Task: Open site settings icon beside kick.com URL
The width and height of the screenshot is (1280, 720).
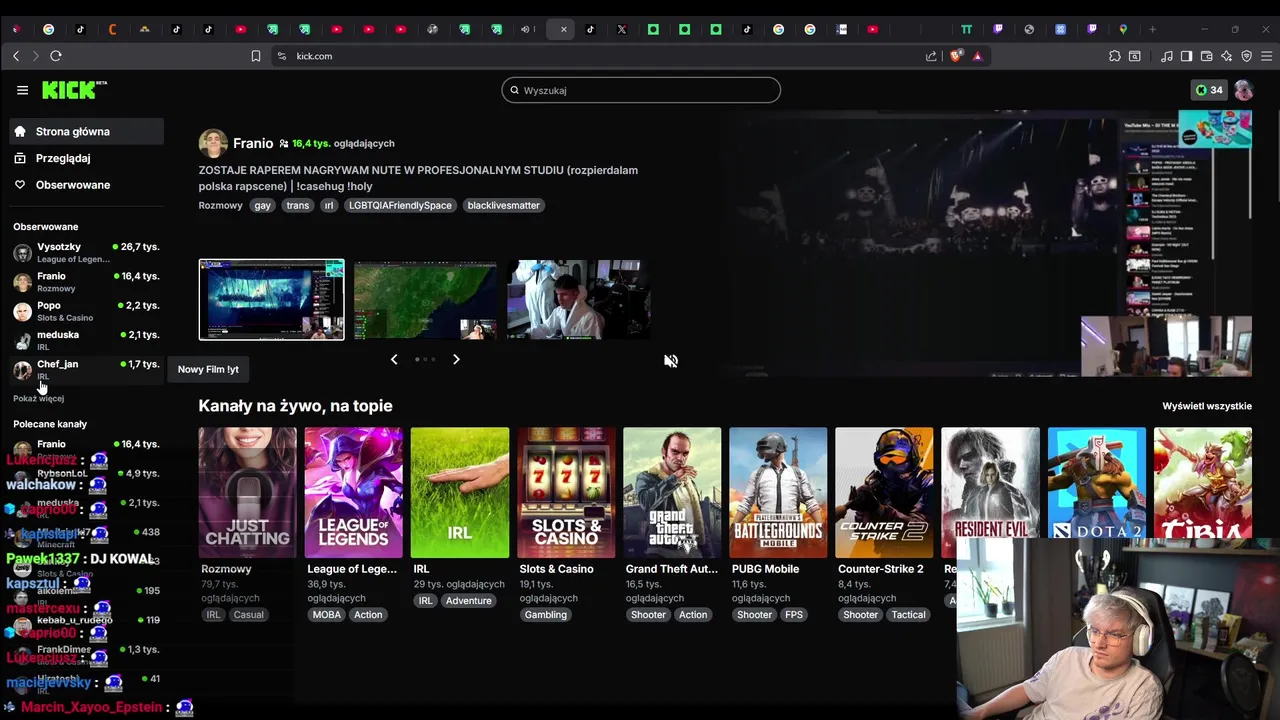Action: [x=282, y=56]
